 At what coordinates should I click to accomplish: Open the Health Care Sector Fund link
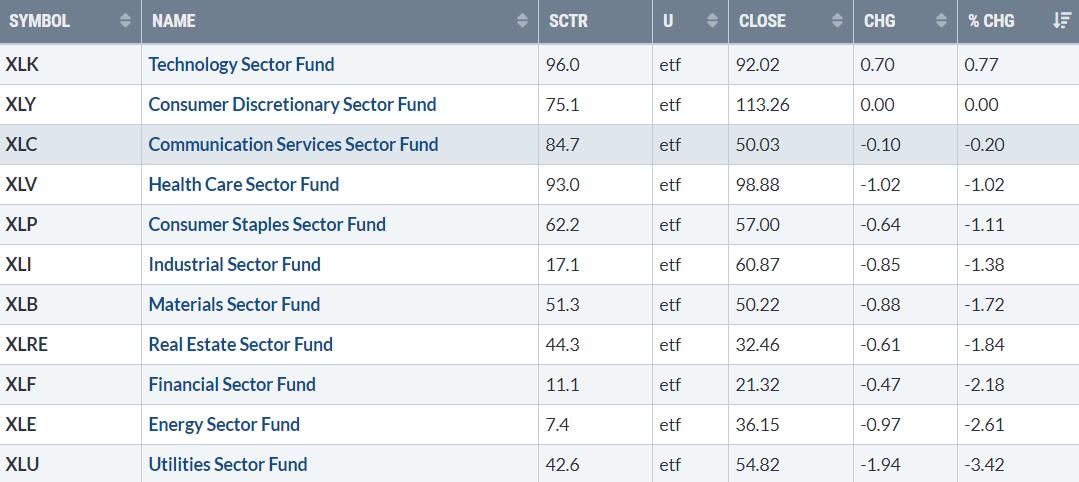click(244, 184)
